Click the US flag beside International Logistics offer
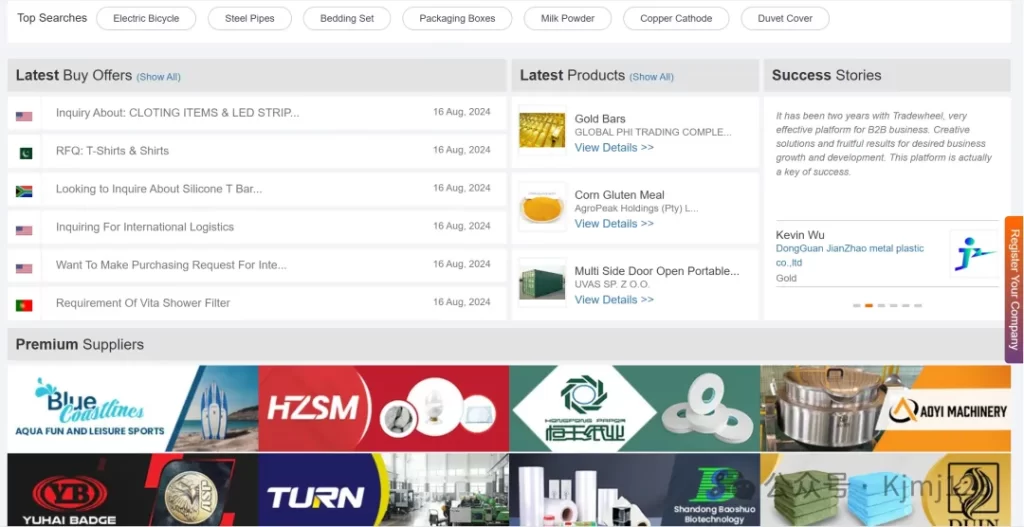The image size is (1024, 527). tap(24, 231)
